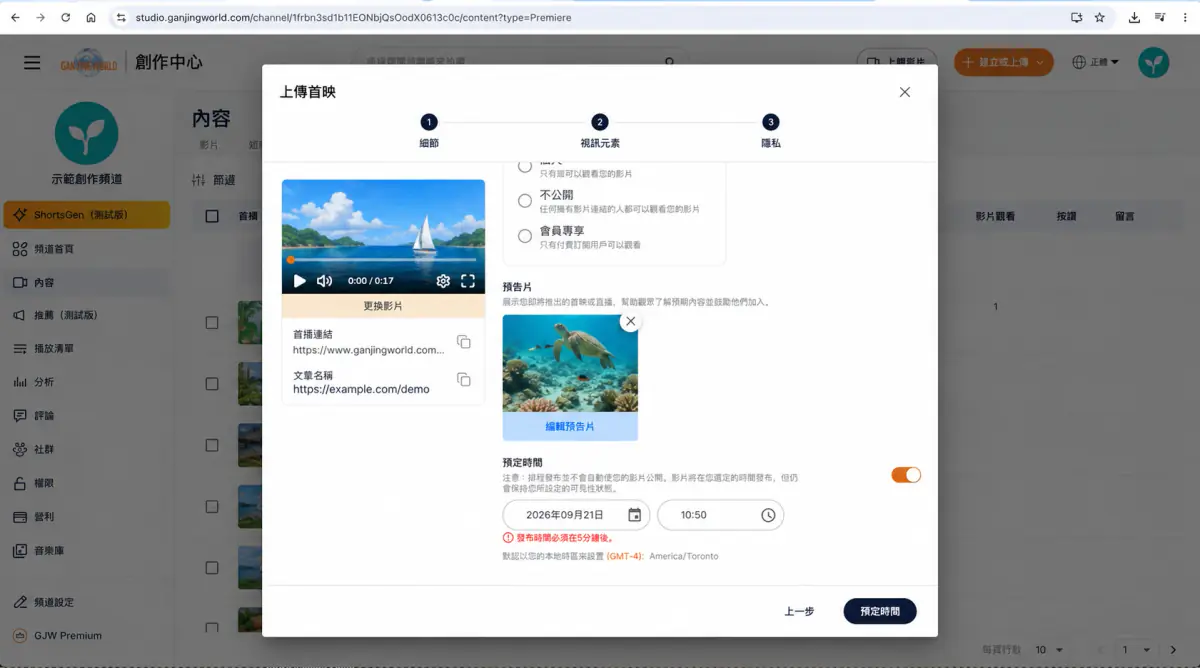The image size is (1200, 668).
Task: Tick the fourth video row checkbox
Action: (x=212, y=506)
